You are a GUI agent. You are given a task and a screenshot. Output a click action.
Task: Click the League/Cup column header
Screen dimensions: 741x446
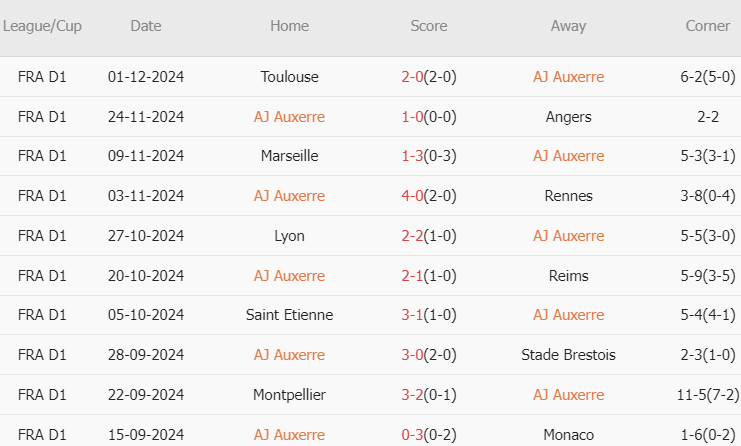(x=42, y=26)
